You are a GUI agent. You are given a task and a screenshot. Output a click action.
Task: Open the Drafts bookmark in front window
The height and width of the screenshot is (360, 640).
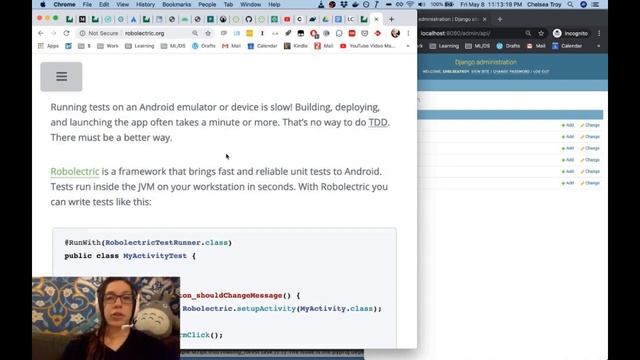coord(204,46)
